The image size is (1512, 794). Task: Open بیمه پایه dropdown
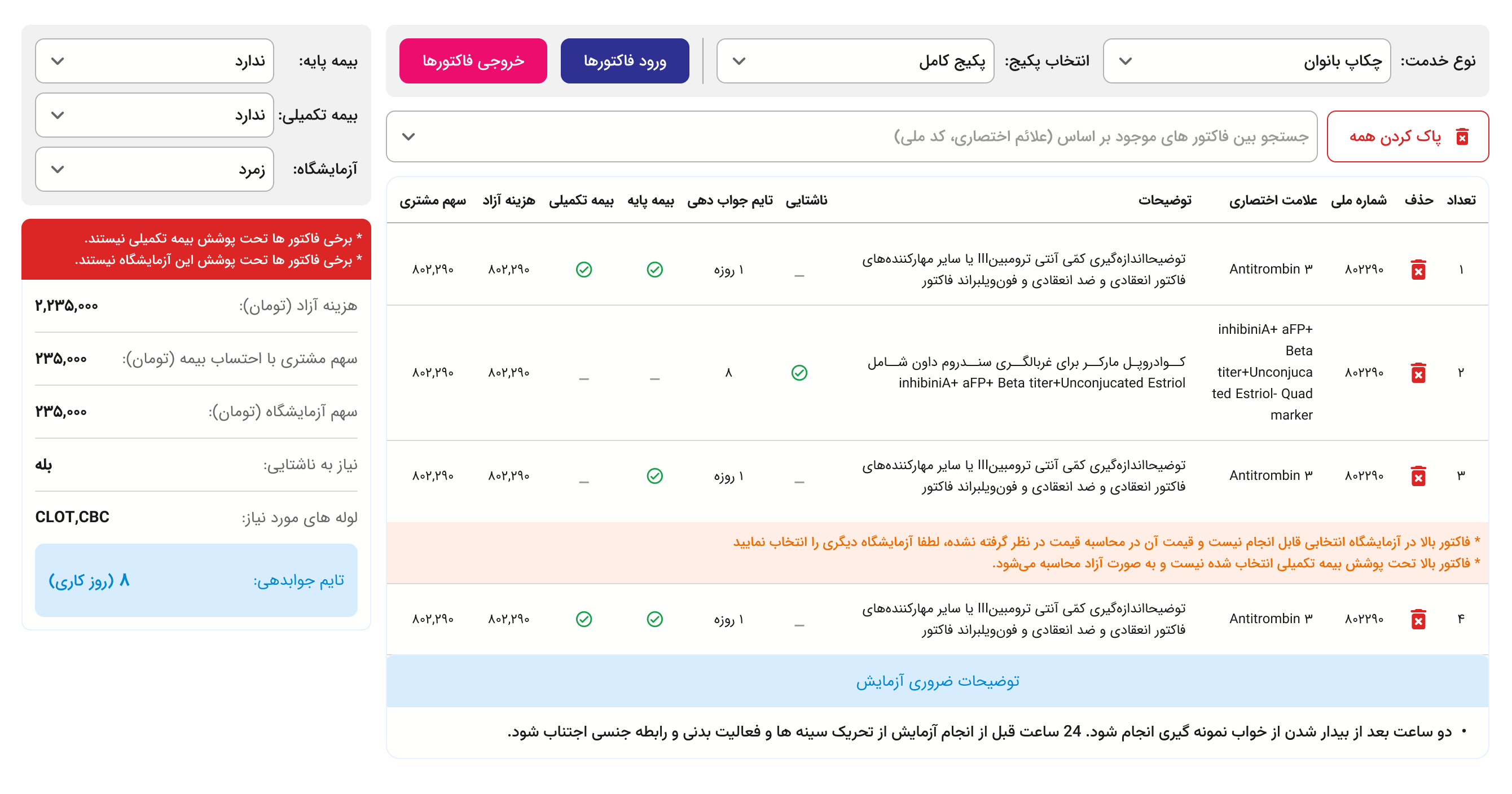point(155,61)
